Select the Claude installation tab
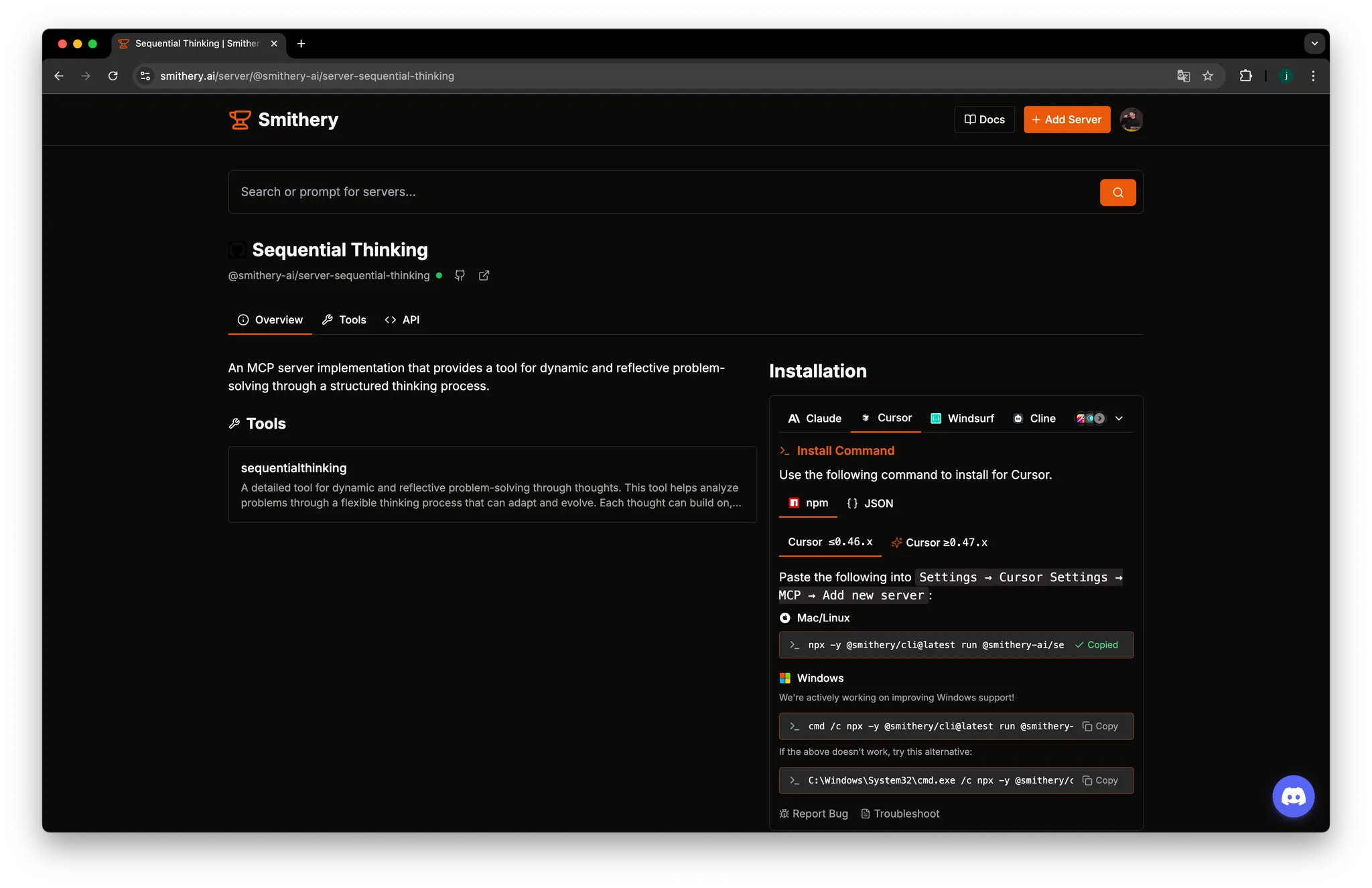1372x888 pixels. pyautogui.click(x=815, y=419)
